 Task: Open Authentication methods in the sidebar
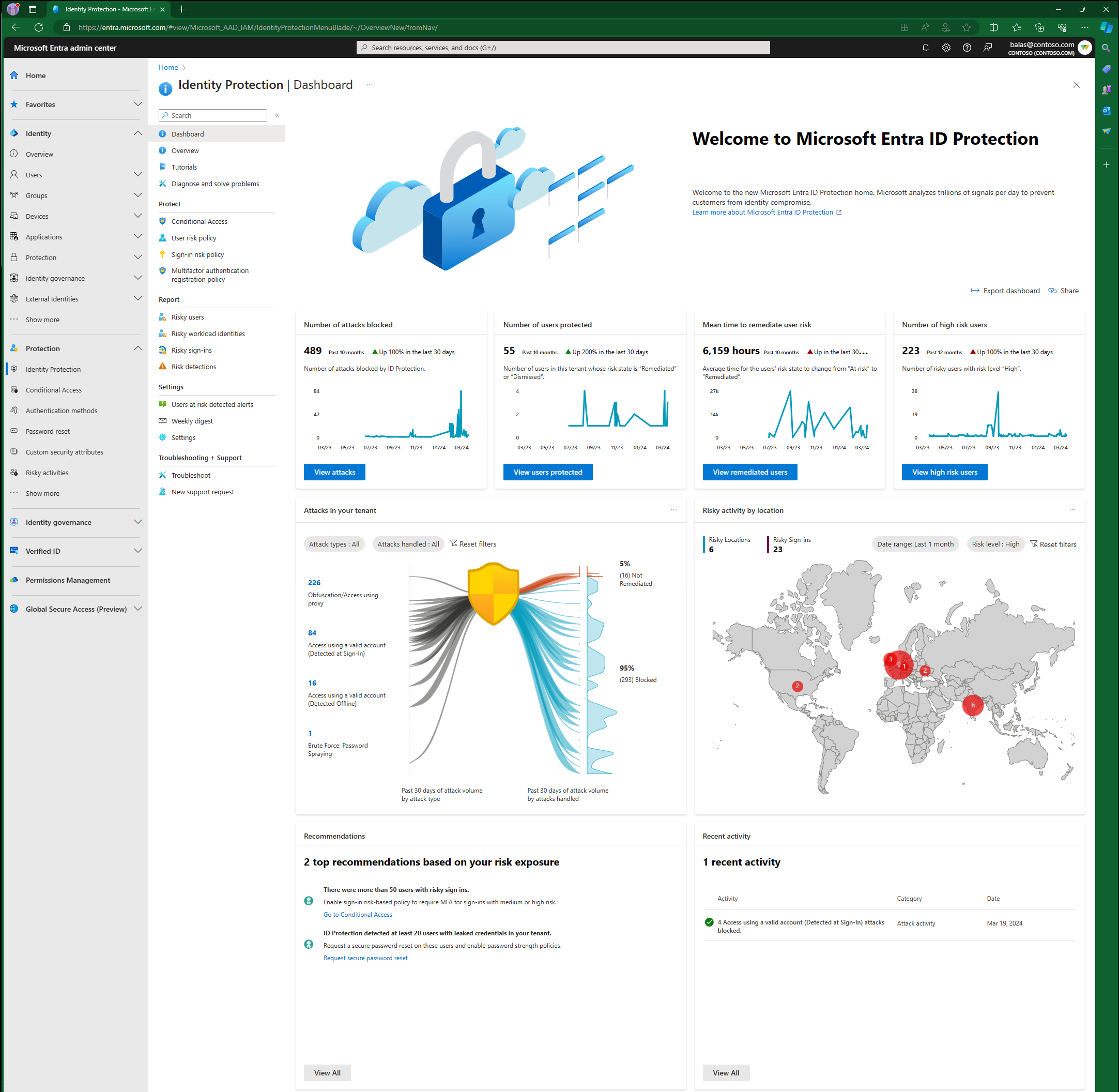(x=60, y=410)
